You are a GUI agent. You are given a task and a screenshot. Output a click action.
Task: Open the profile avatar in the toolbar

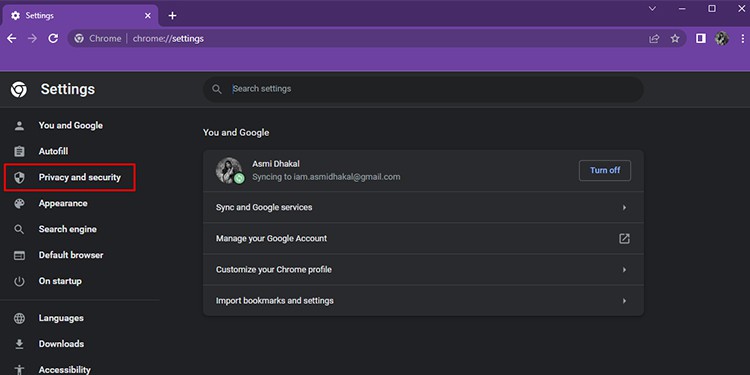tap(722, 39)
